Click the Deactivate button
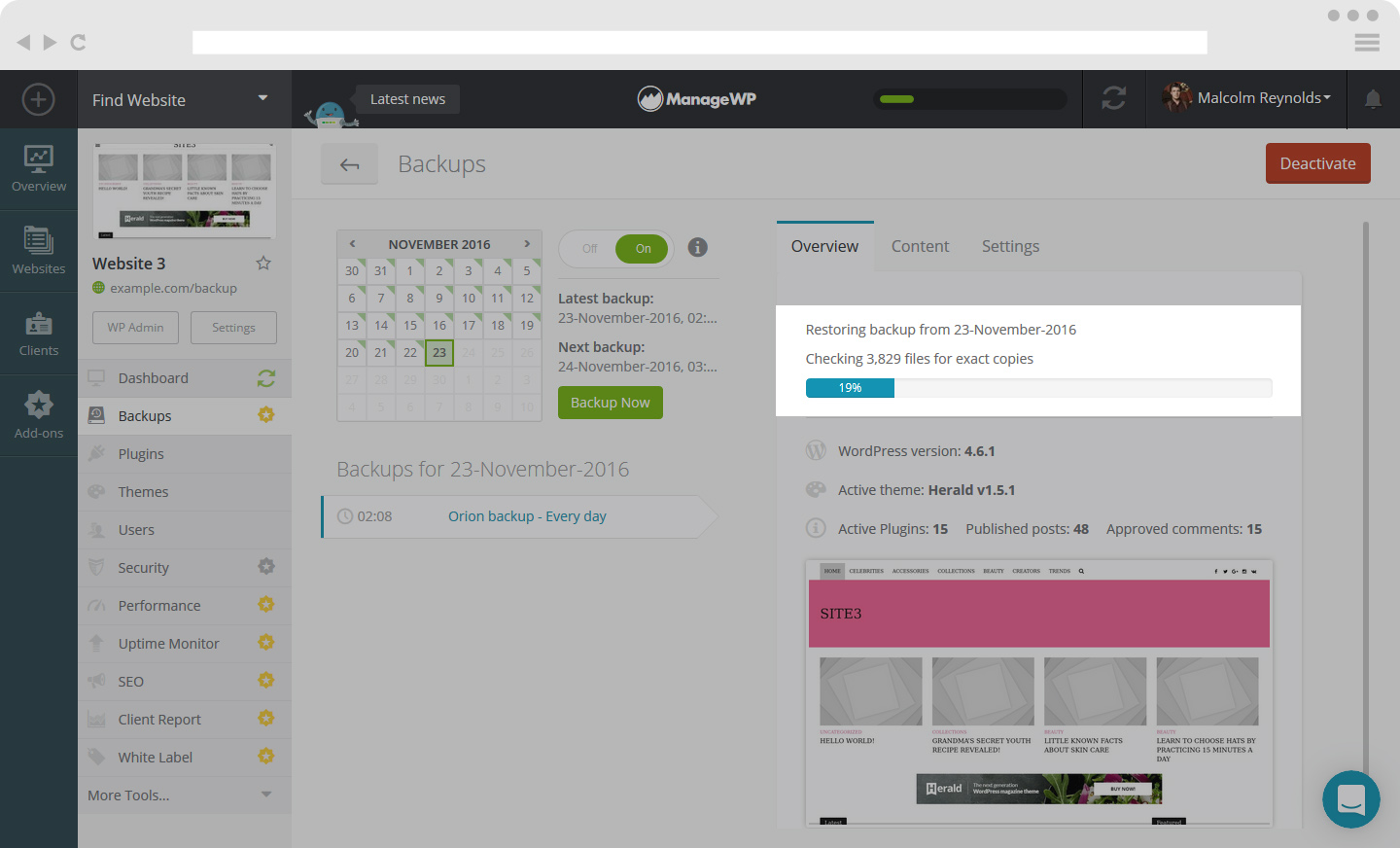 click(1317, 163)
